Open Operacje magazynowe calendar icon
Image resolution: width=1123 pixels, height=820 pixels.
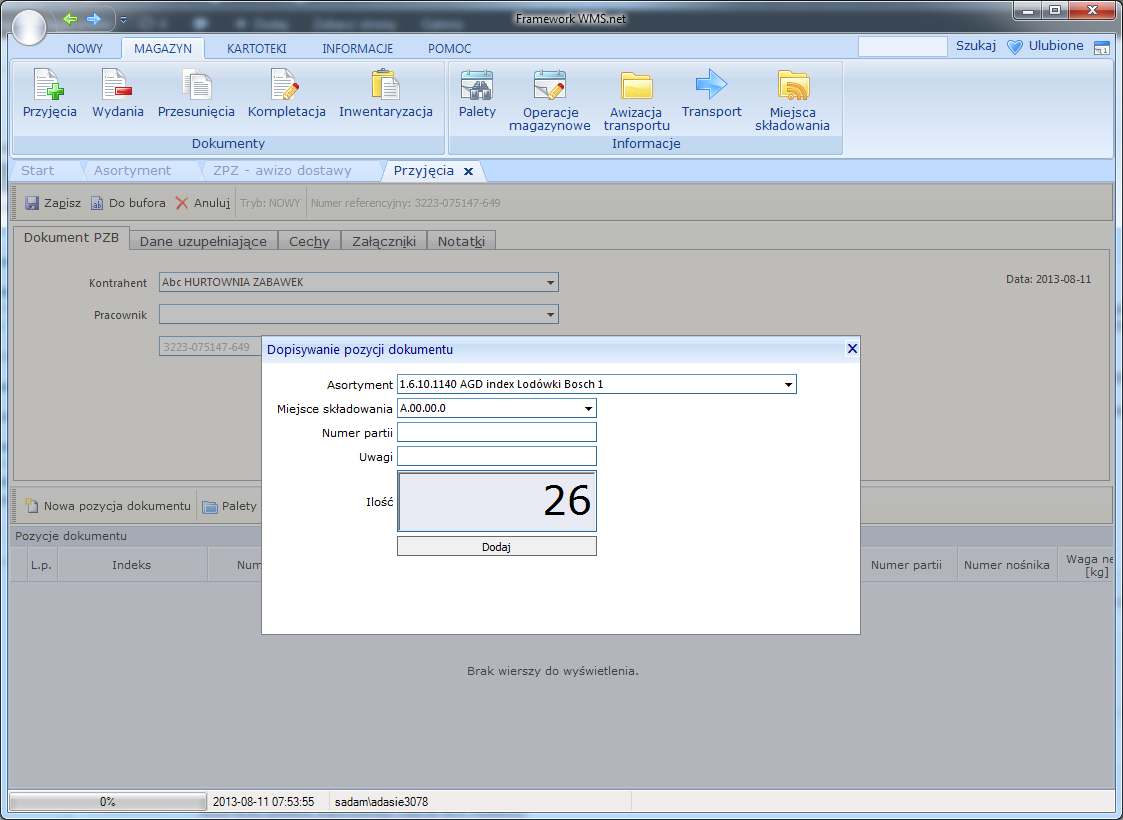pyautogui.click(x=549, y=85)
